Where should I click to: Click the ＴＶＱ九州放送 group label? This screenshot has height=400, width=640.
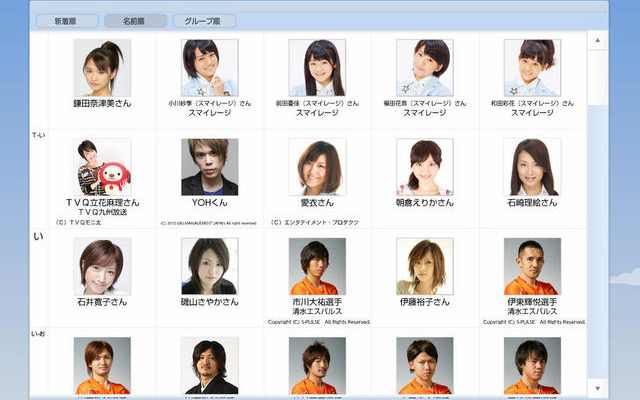coord(102,212)
